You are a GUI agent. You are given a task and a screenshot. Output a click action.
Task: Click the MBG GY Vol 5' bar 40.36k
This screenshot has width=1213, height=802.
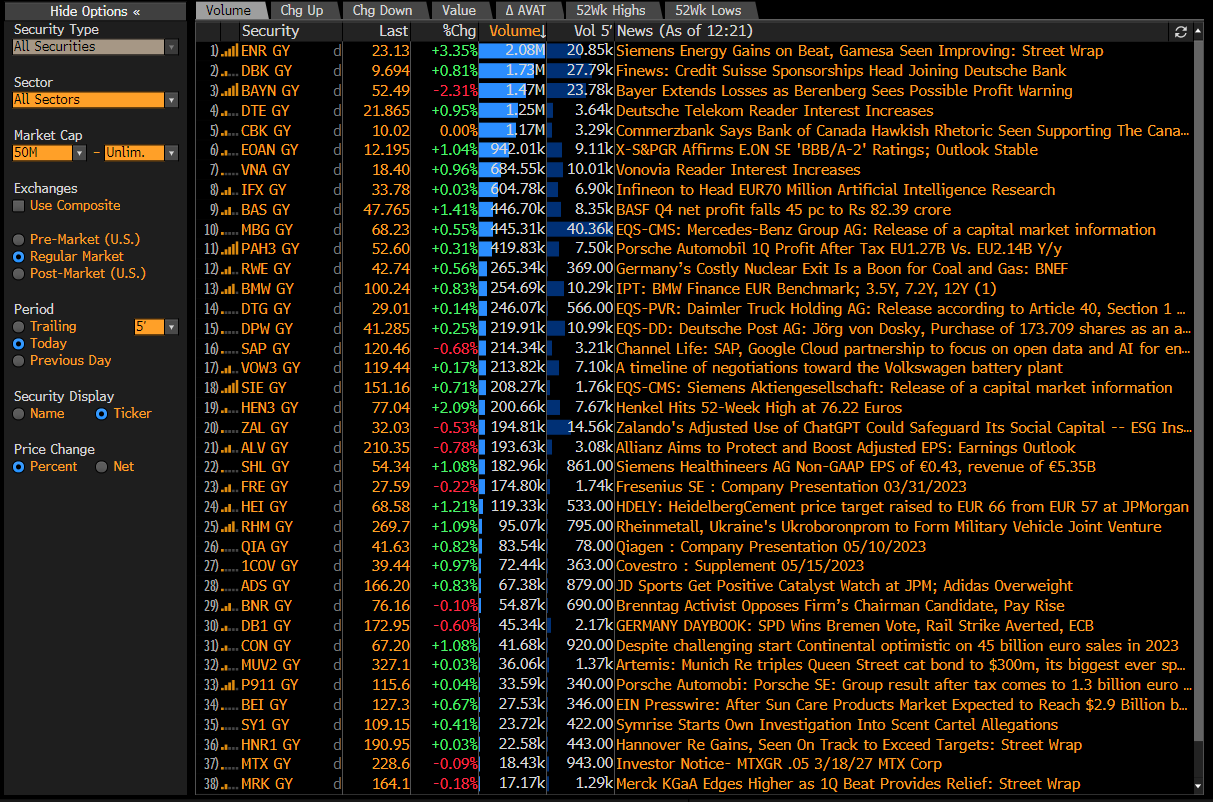[x=581, y=230]
